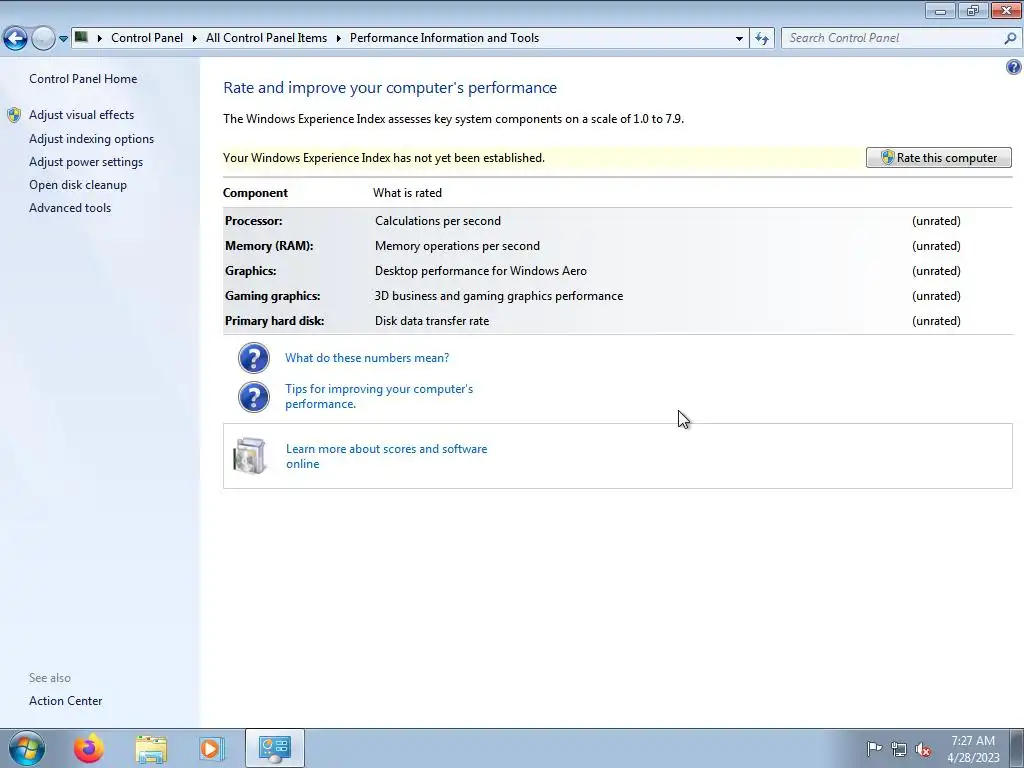Minimize the Control Panel window
Screen dimensions: 1024x768
click(x=940, y=10)
